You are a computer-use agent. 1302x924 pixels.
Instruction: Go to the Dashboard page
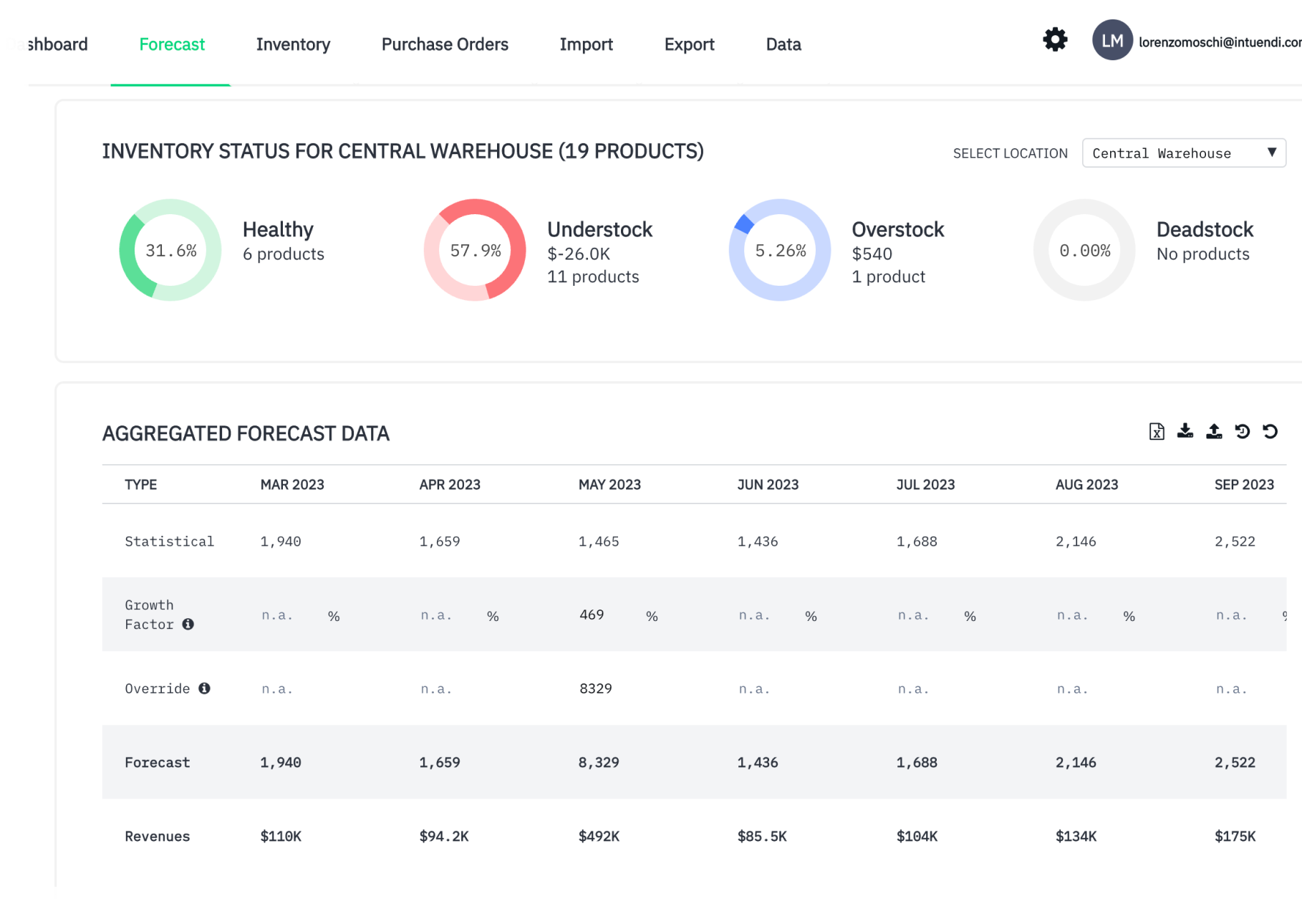click(46, 44)
